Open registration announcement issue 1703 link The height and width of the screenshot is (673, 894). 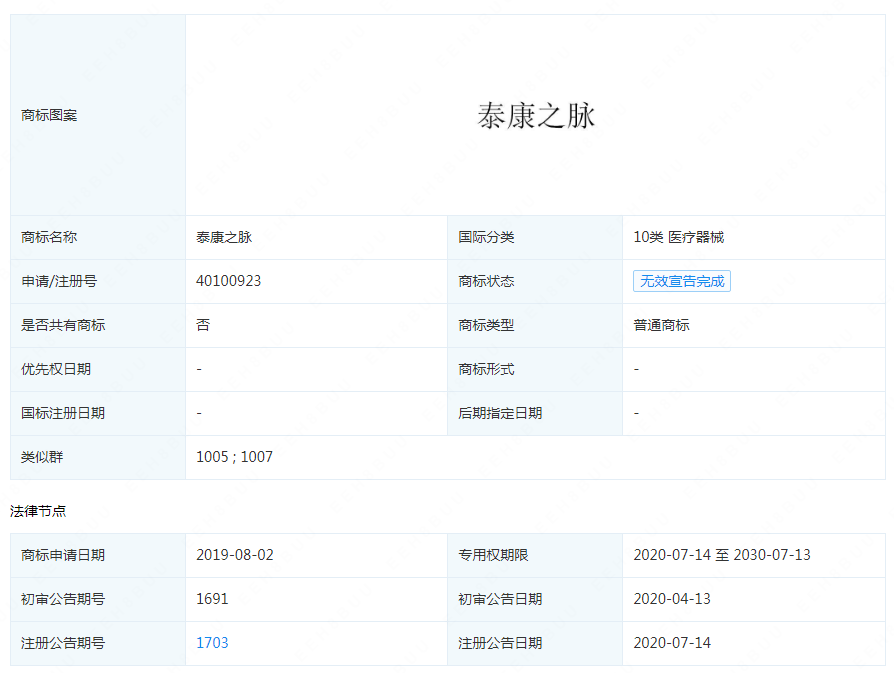(x=212, y=643)
